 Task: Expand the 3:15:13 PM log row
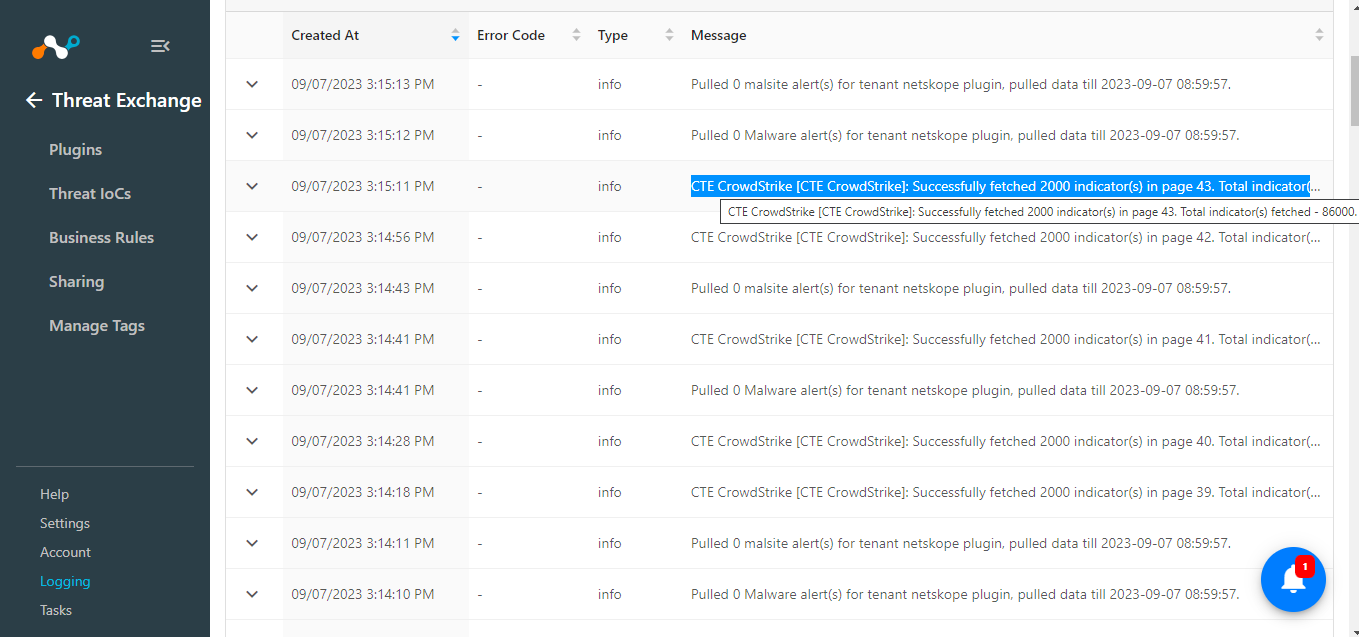(x=252, y=84)
